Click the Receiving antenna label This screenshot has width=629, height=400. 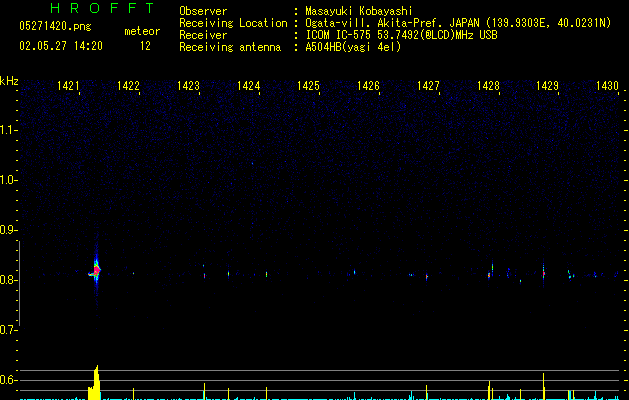point(230,47)
